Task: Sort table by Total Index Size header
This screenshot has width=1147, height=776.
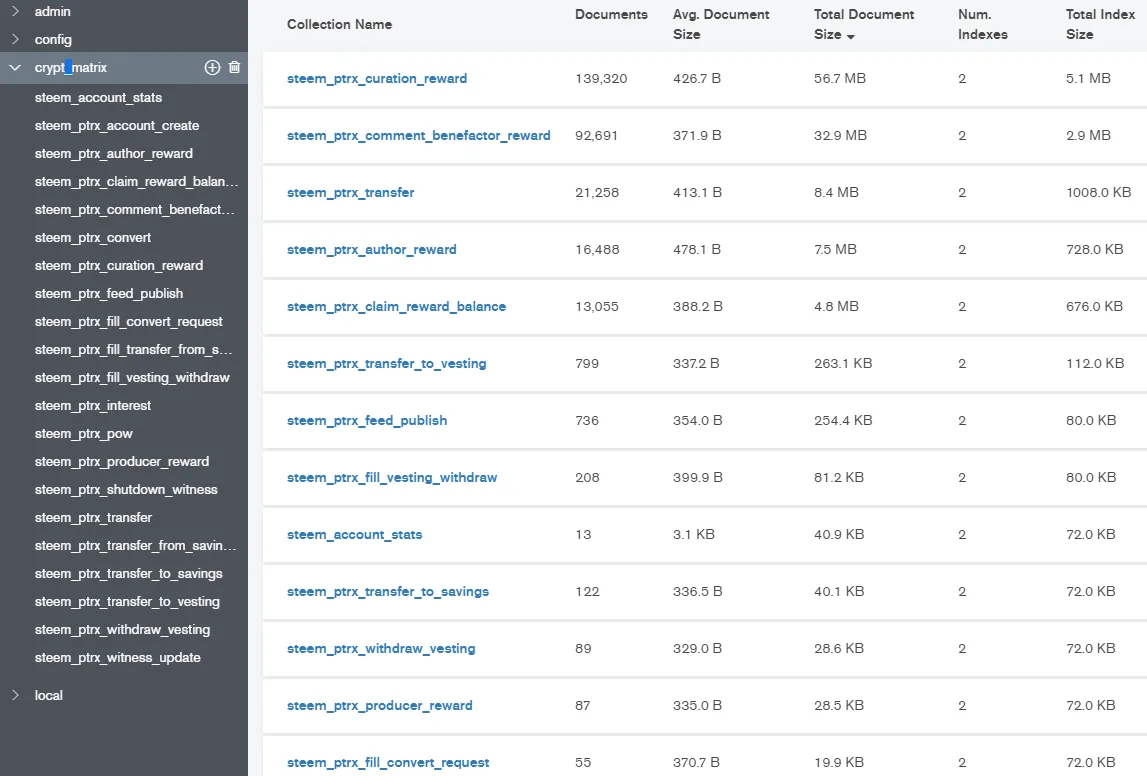Action: tap(1100, 24)
